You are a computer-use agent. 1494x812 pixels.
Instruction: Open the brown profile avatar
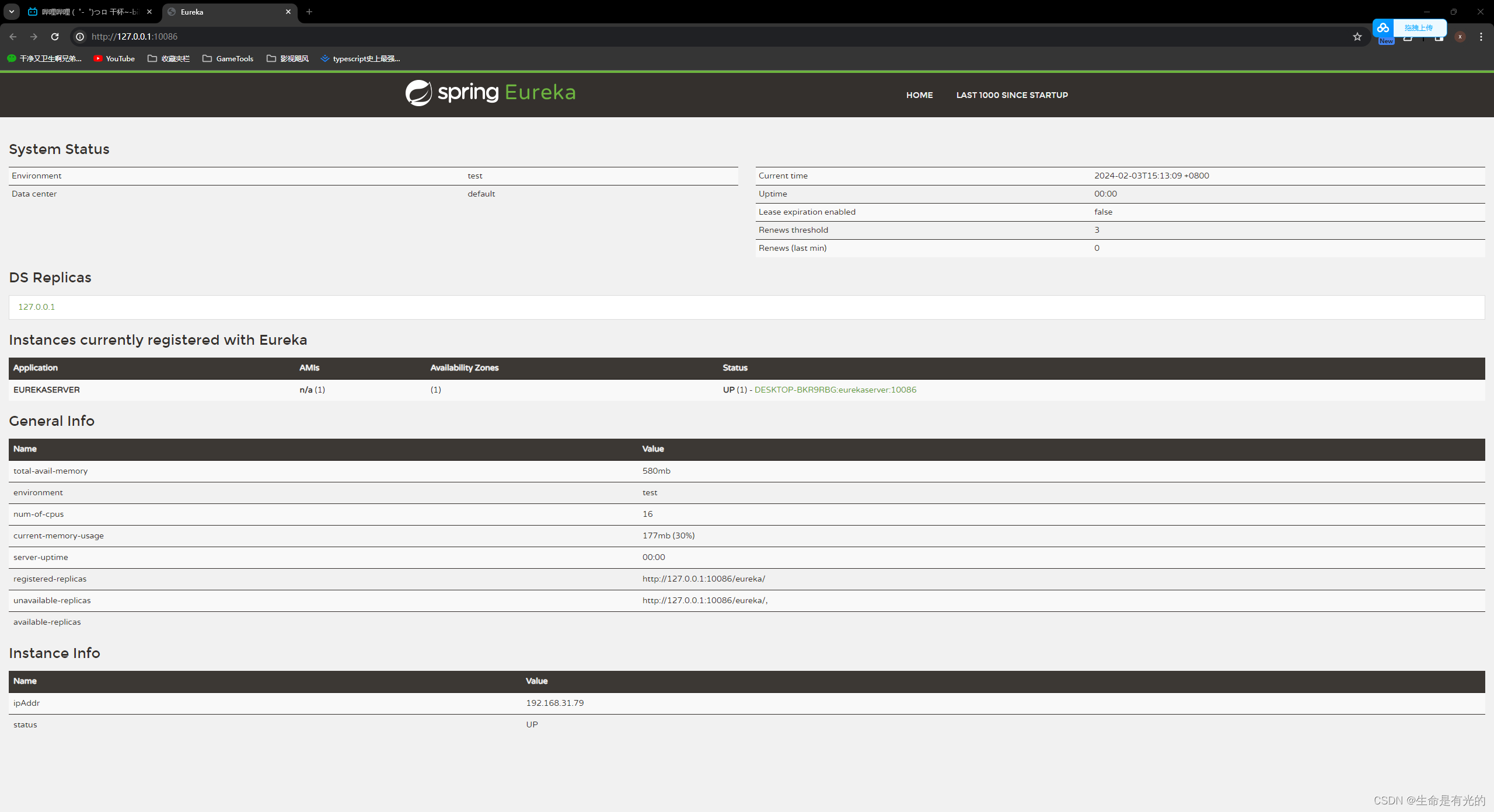click(x=1460, y=36)
